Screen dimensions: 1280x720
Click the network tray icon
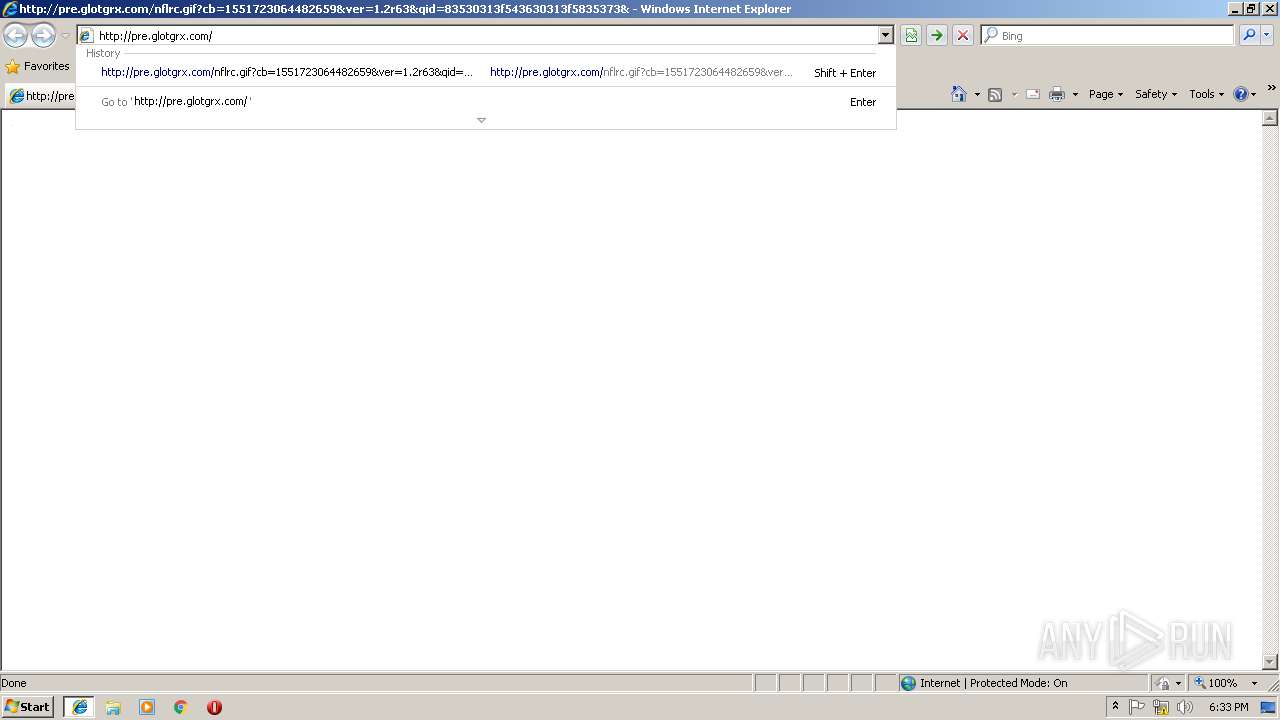[x=1161, y=707]
